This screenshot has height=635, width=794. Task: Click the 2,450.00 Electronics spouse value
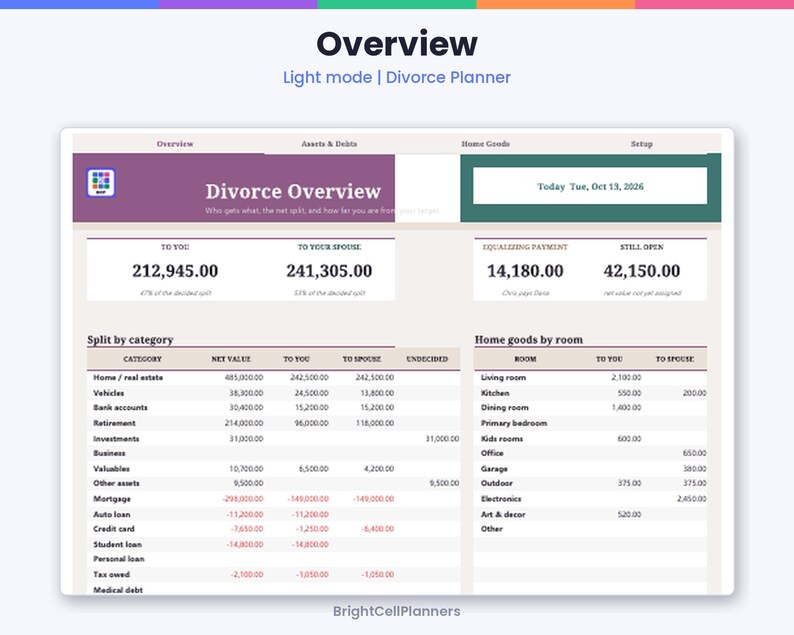click(x=691, y=499)
